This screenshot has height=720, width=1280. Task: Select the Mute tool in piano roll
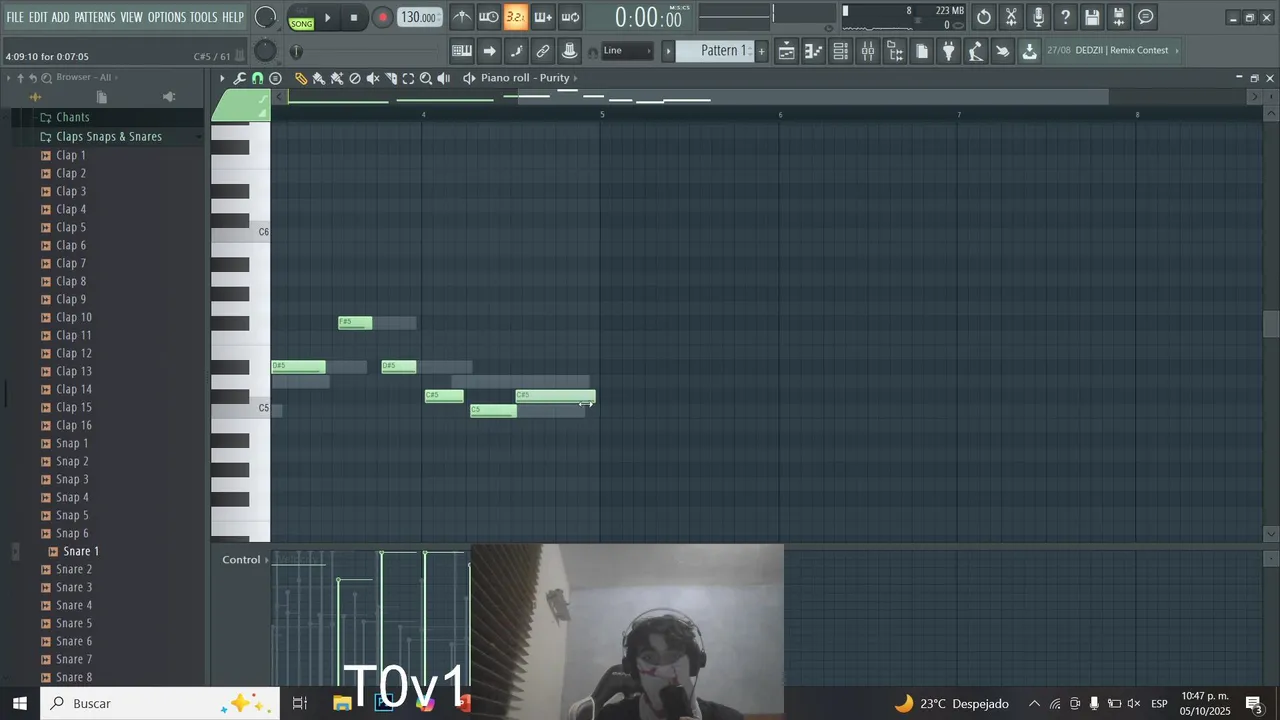click(x=373, y=78)
